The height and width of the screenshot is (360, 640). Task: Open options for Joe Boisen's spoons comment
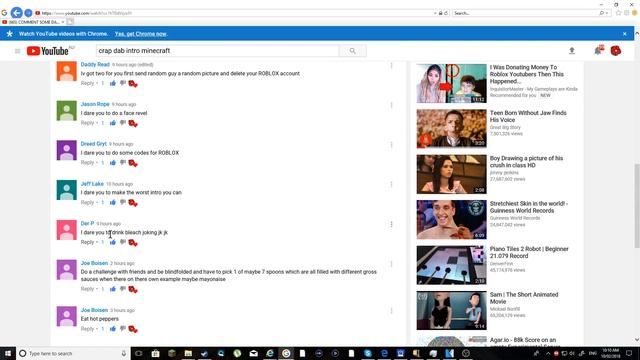[x=391, y=264]
